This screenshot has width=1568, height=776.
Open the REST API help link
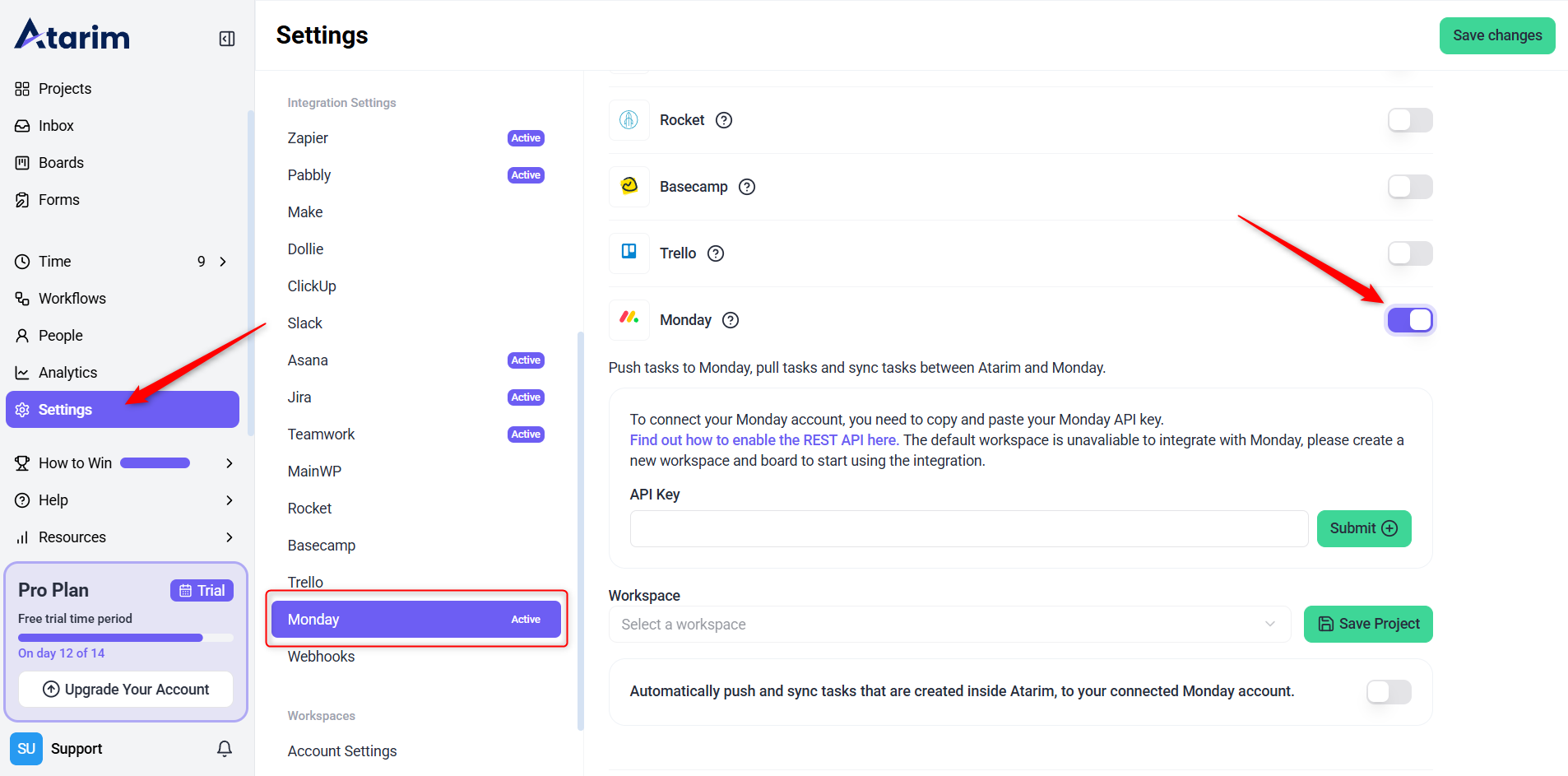pyautogui.click(x=763, y=440)
